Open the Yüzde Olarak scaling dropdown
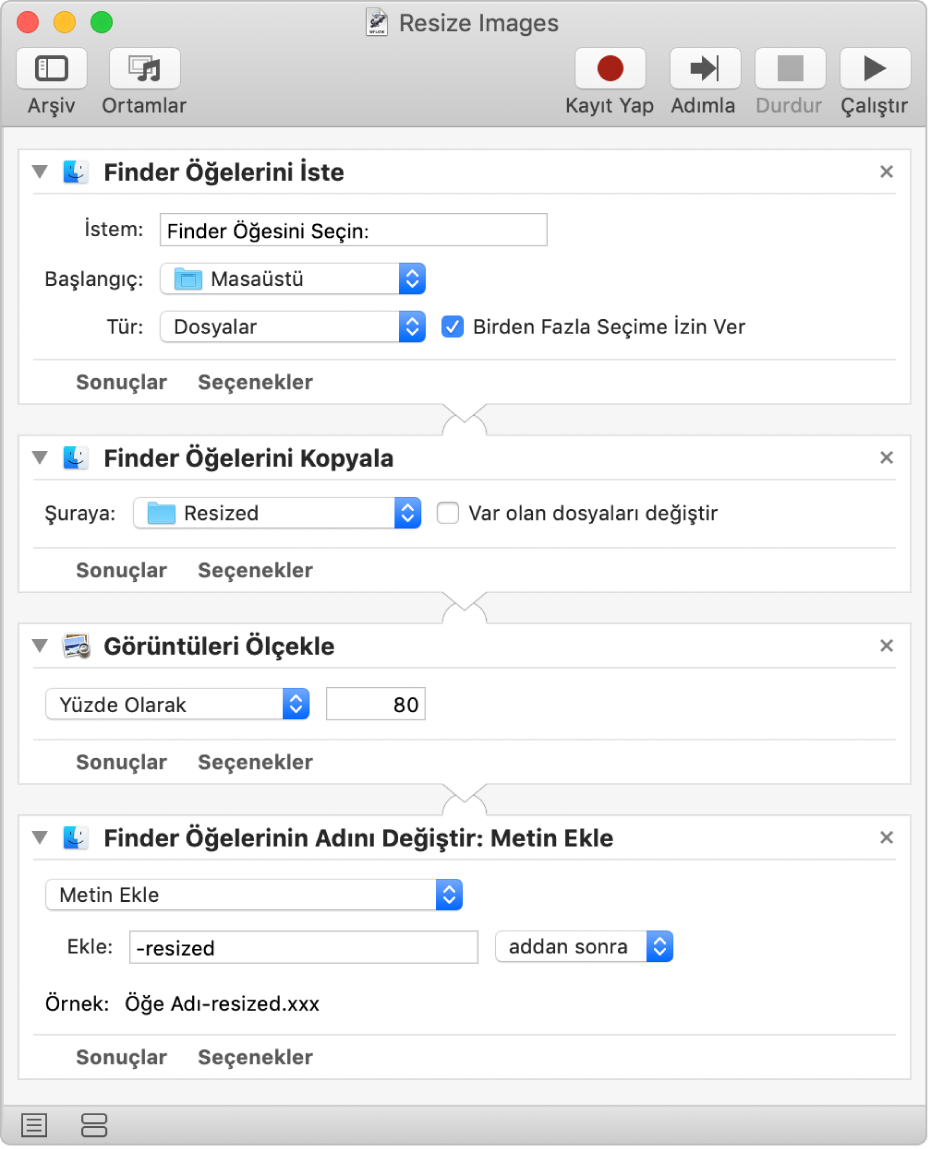The width and height of the screenshot is (931, 1149). [177, 705]
